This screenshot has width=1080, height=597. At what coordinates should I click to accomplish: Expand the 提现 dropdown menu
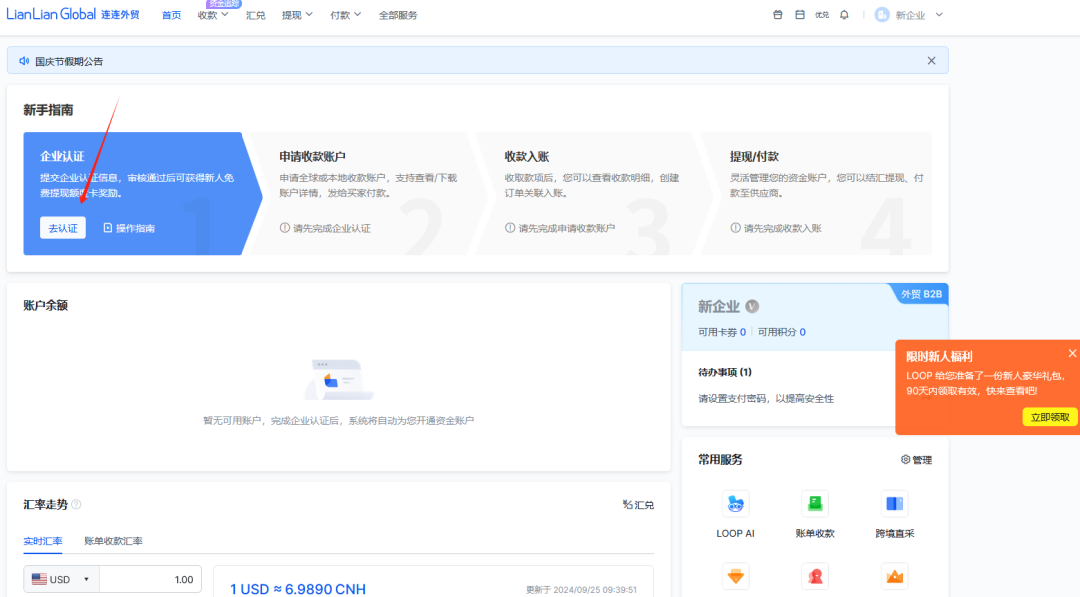pyautogui.click(x=297, y=15)
